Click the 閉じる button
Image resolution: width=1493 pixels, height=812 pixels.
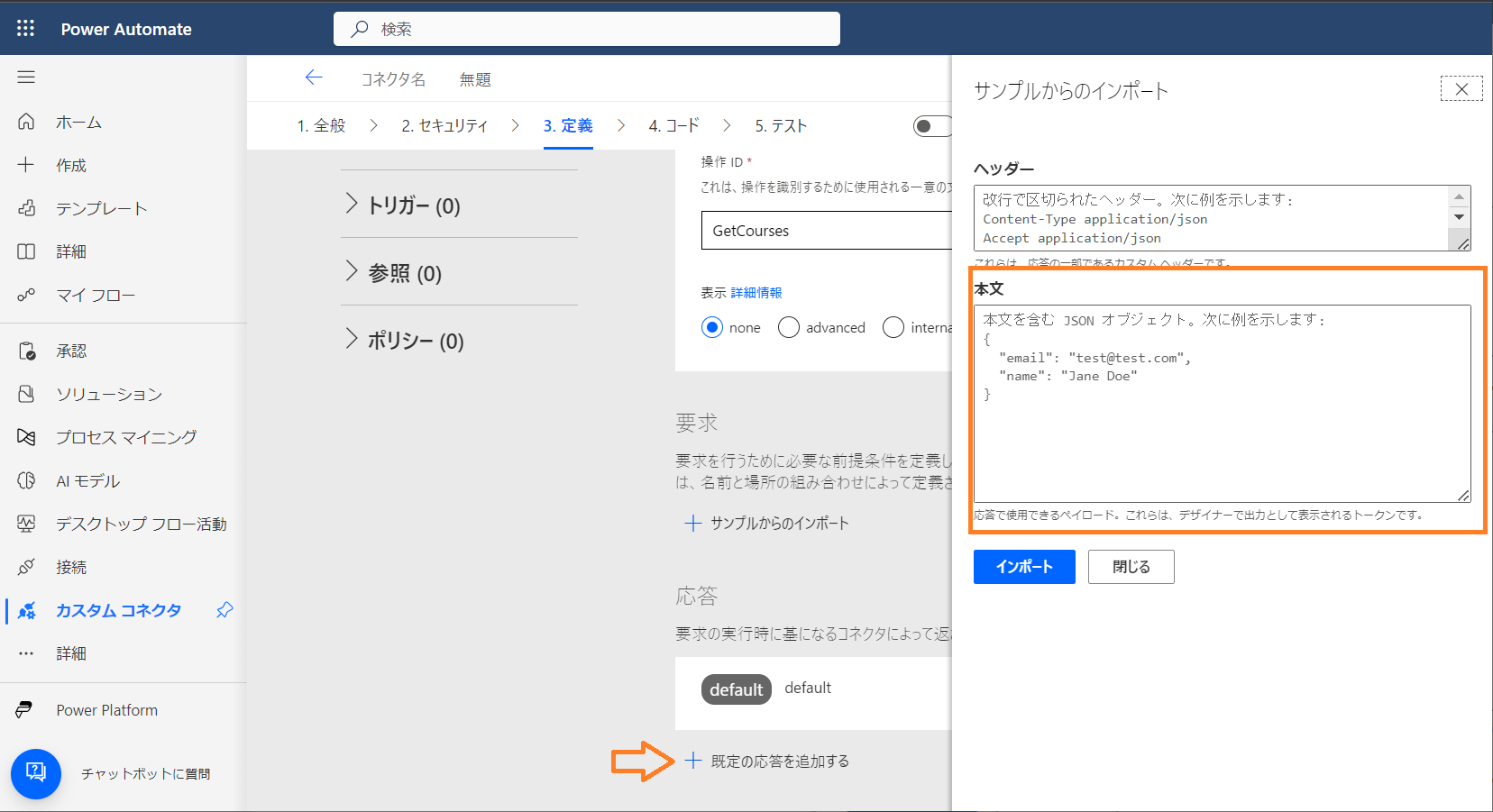(1131, 567)
